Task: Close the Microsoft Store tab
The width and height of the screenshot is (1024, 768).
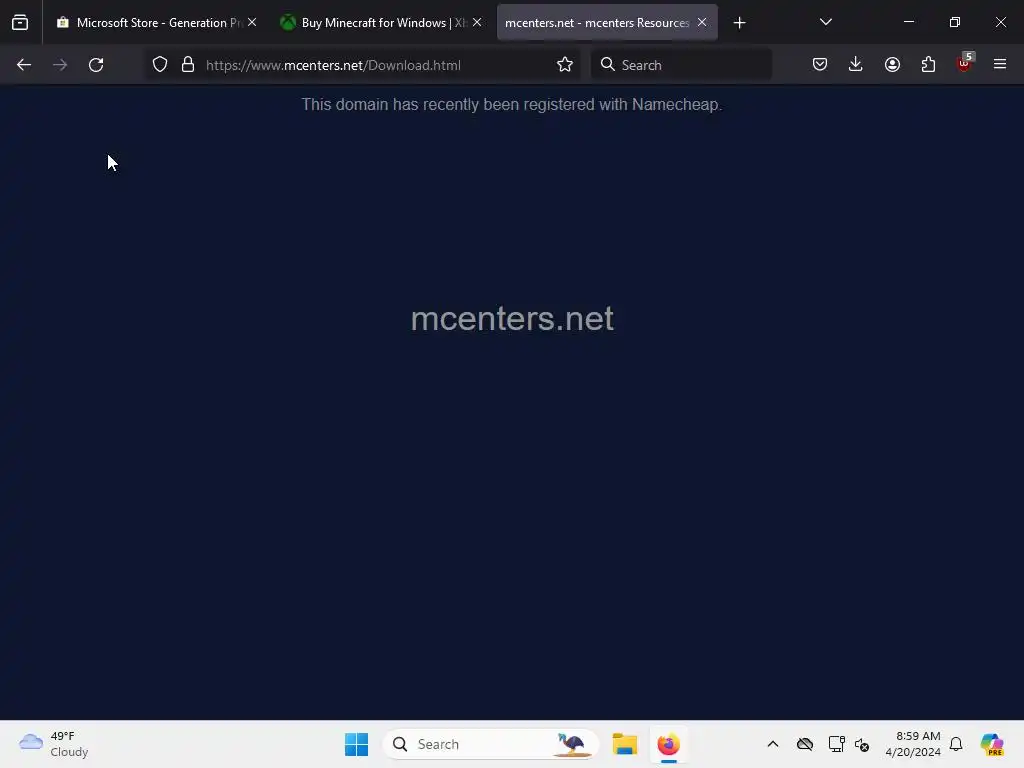Action: point(252,22)
